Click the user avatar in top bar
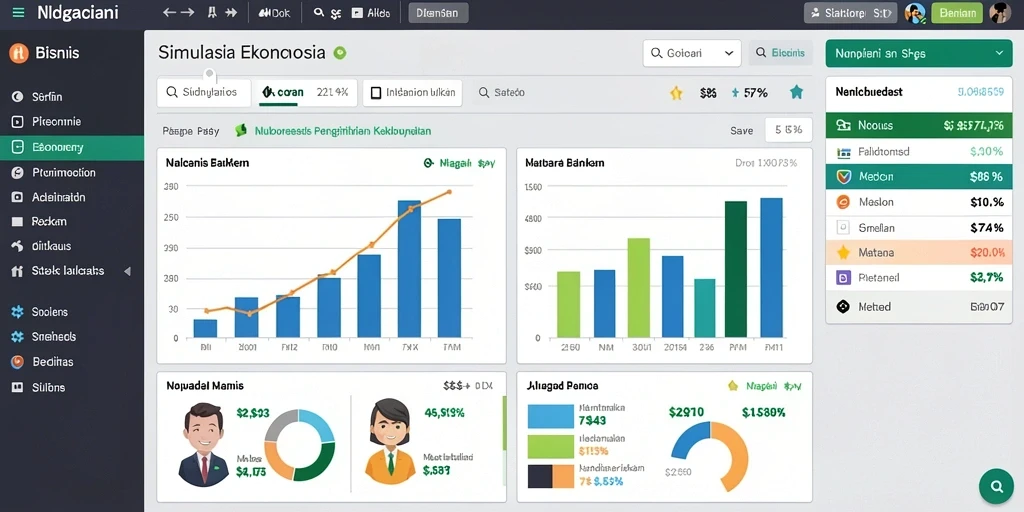The width and height of the screenshot is (1024, 512). (x=999, y=12)
